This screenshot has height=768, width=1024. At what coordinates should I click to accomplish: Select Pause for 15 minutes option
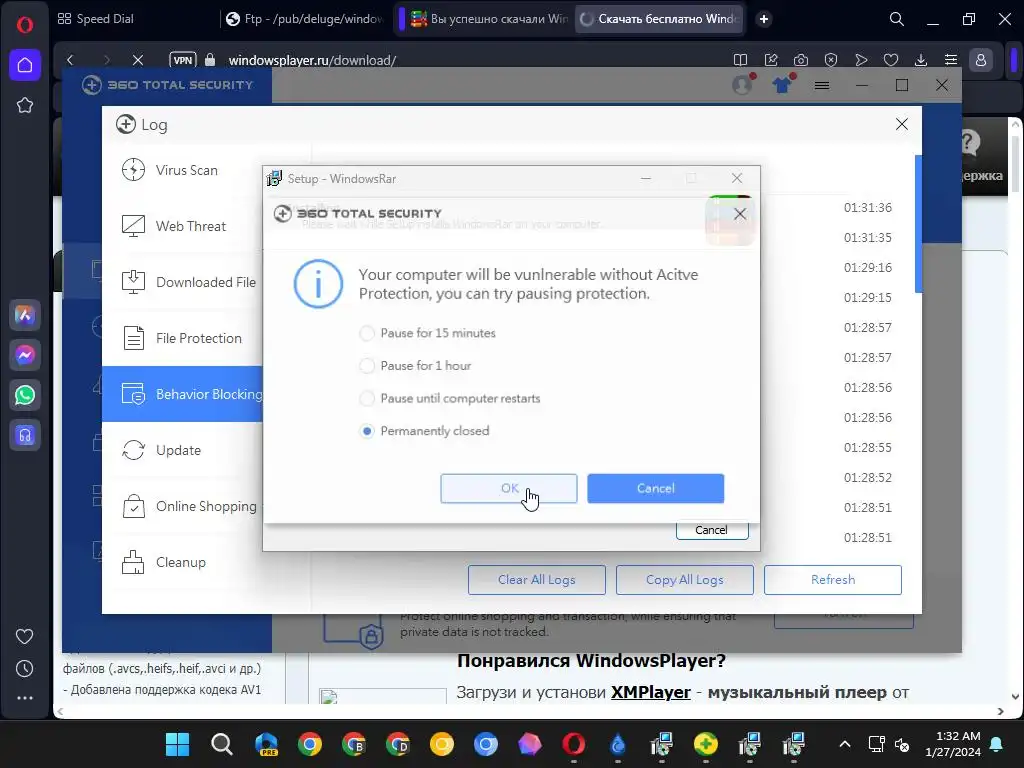(428, 333)
